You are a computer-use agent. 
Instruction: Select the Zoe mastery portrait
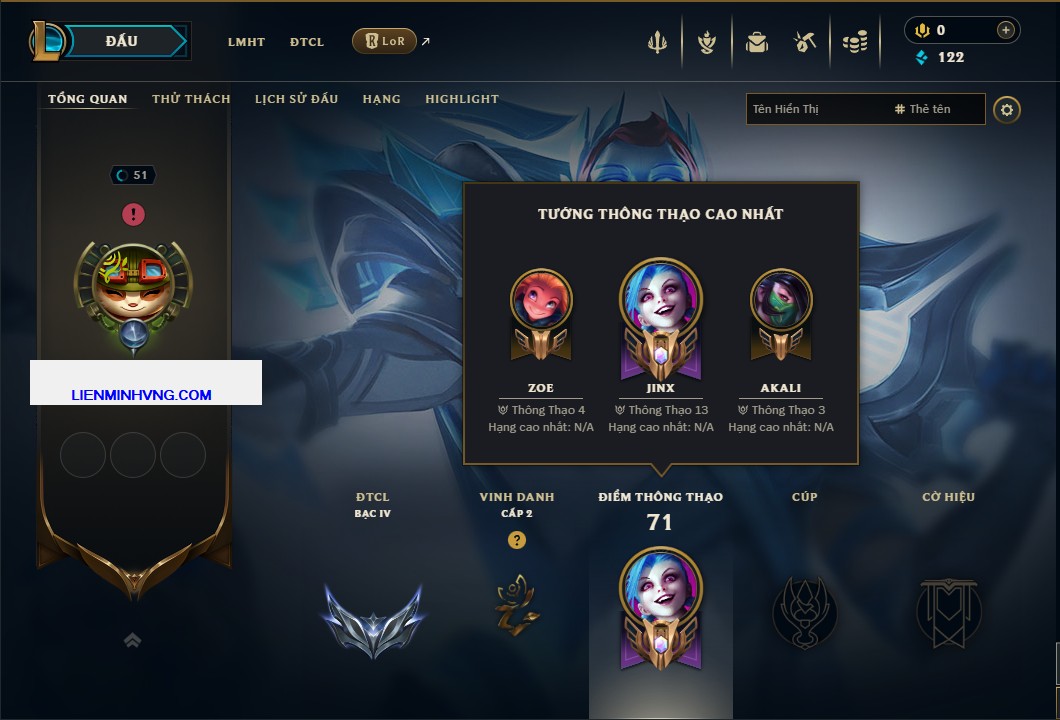coord(541,314)
